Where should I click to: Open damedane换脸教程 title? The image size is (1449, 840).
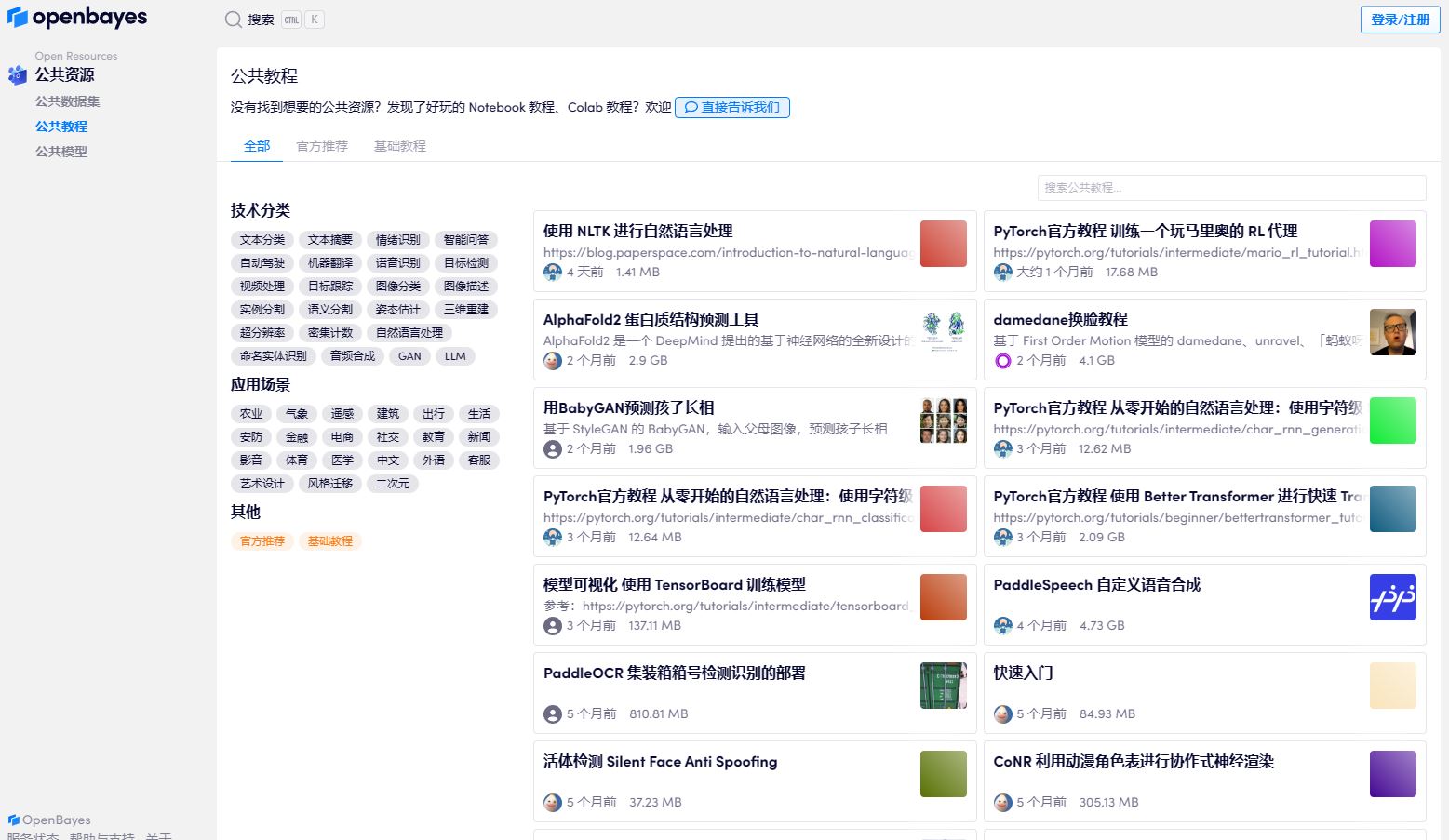click(1061, 319)
